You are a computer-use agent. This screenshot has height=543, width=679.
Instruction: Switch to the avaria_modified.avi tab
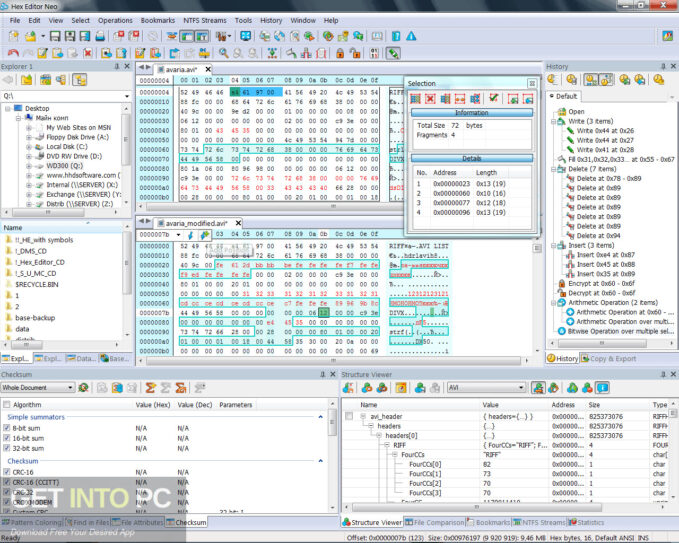[x=196, y=223]
